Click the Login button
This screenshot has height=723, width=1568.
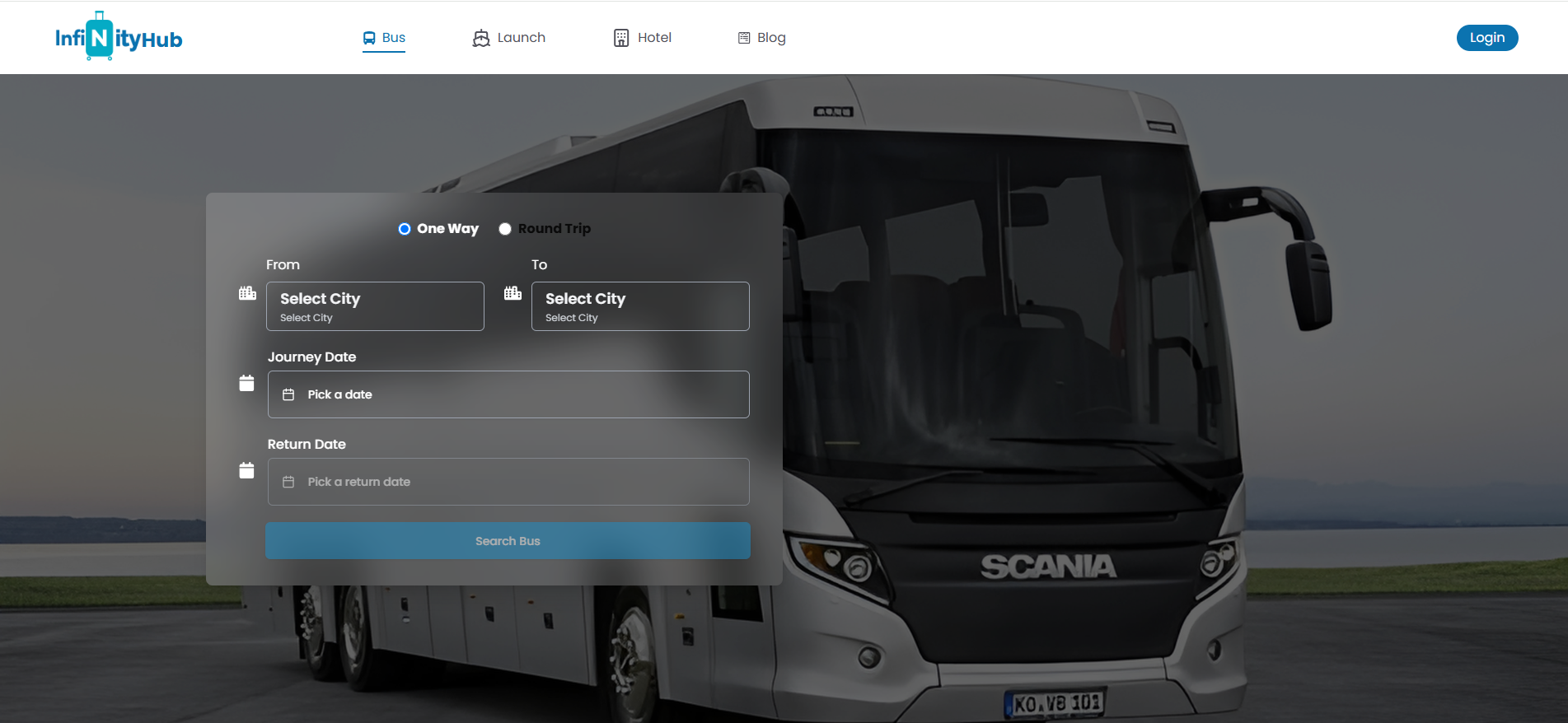click(x=1487, y=38)
